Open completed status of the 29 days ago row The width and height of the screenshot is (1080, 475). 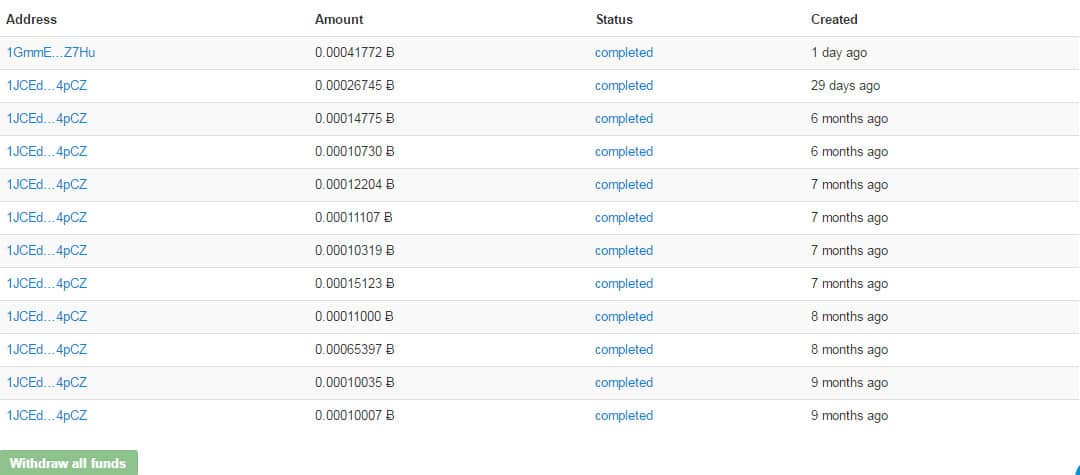tap(623, 85)
